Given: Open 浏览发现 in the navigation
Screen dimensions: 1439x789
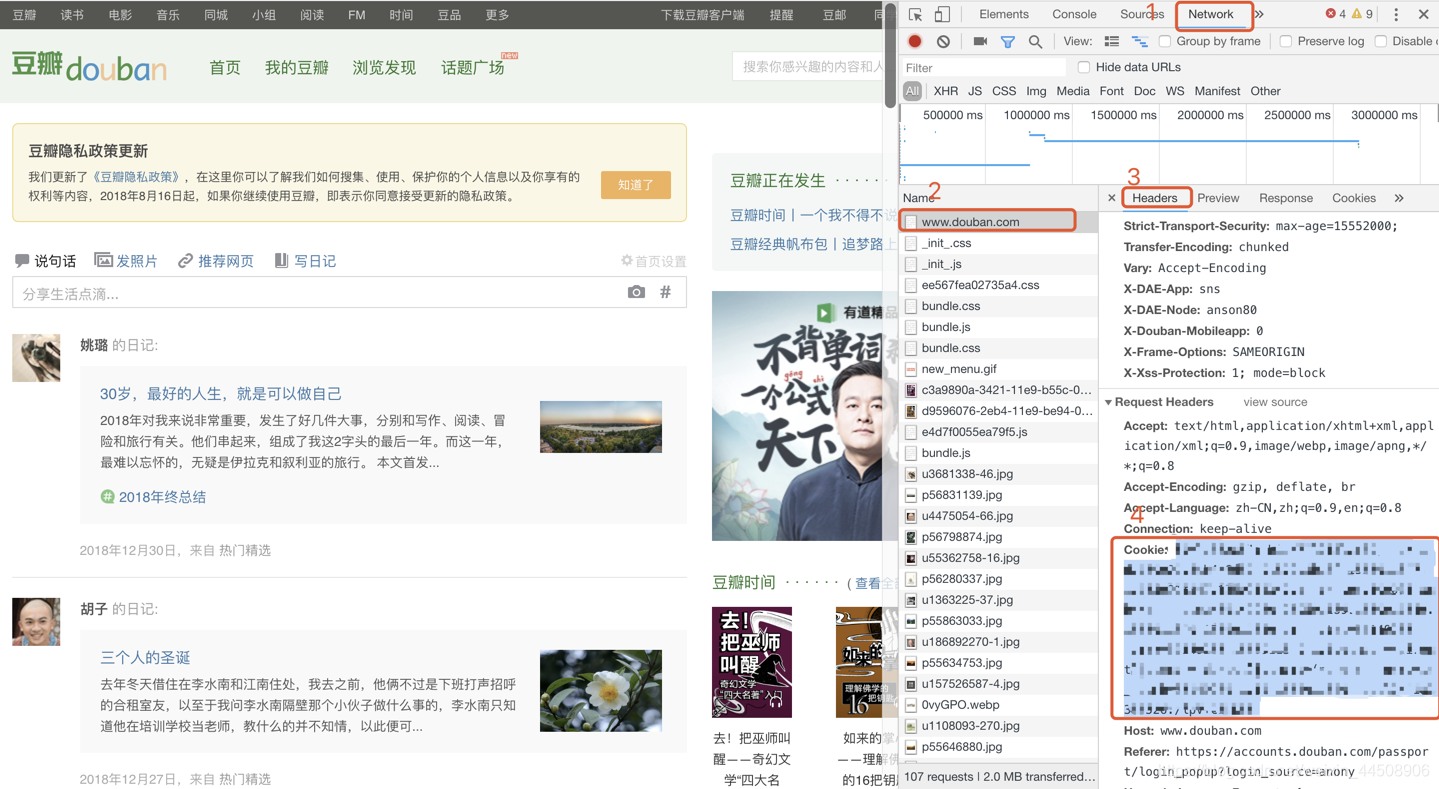Looking at the screenshot, I should tap(384, 68).
